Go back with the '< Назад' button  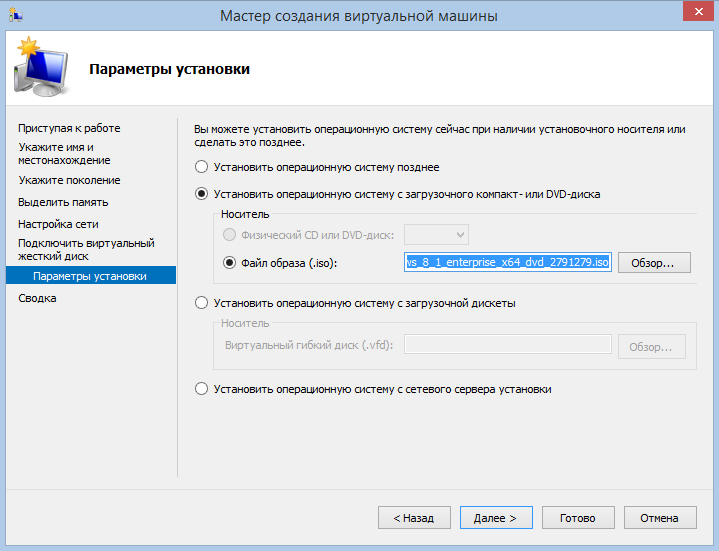413,518
